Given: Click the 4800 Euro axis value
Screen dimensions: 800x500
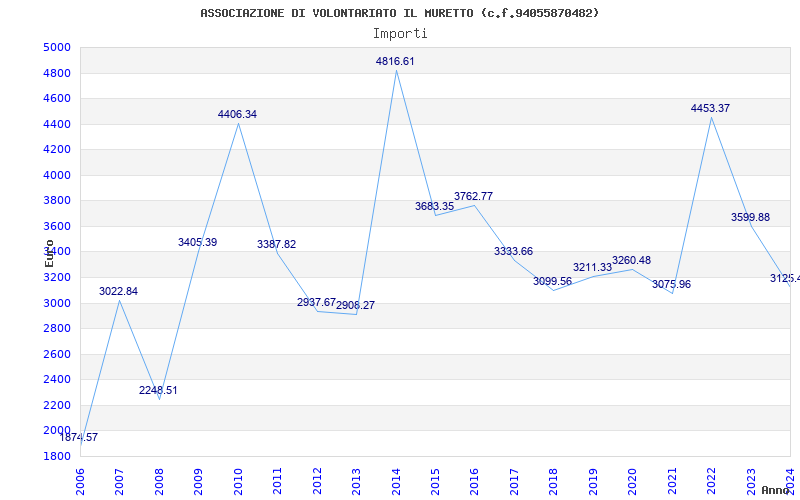Looking at the screenshot, I should click(57, 73).
